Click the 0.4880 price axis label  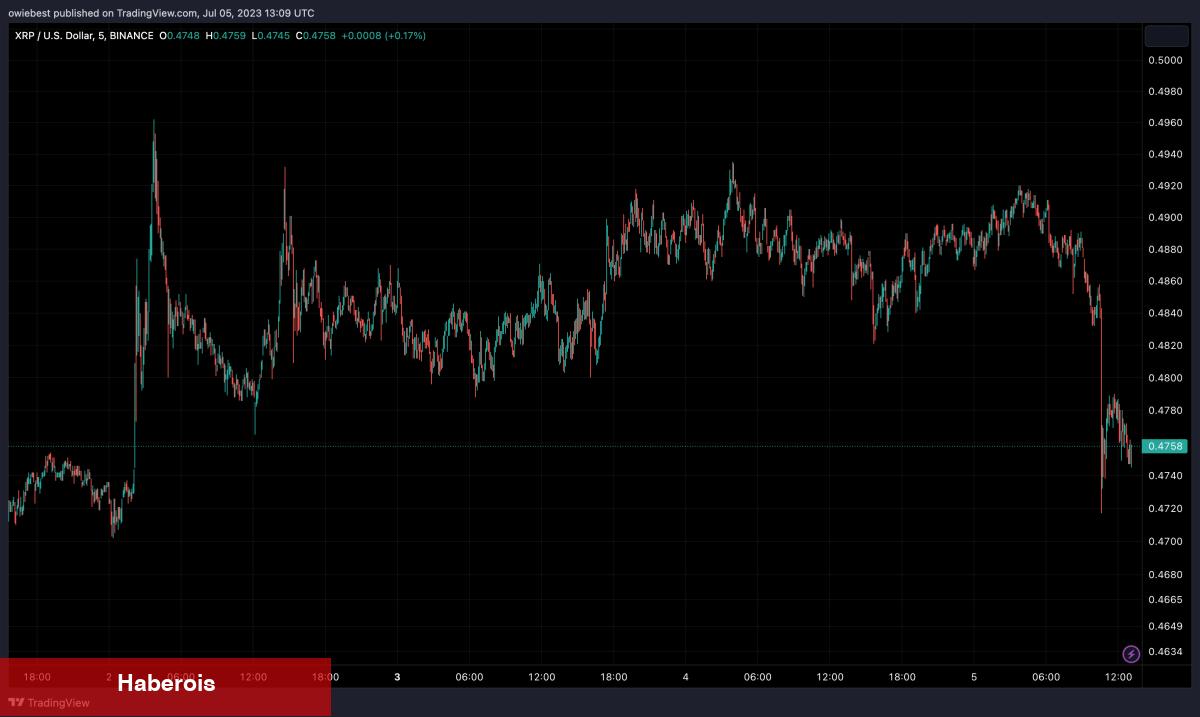(x=1165, y=250)
